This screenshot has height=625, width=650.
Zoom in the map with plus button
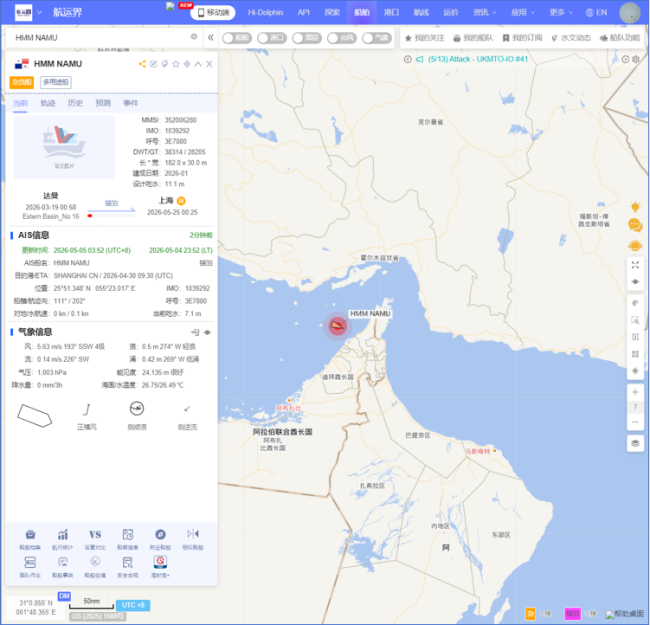coord(635,392)
